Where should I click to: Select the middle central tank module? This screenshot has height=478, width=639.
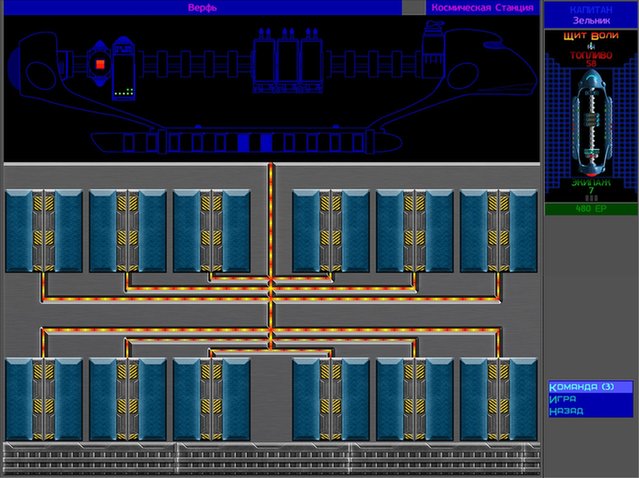click(288, 61)
